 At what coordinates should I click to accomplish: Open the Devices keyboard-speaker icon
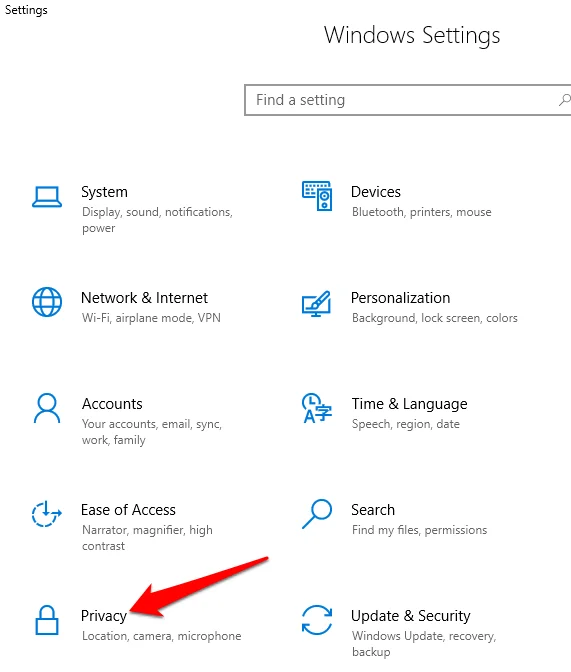click(x=317, y=196)
